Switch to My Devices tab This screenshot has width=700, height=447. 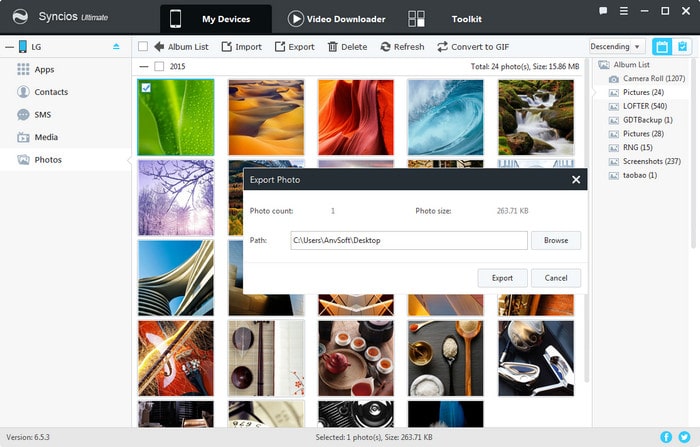click(x=216, y=19)
